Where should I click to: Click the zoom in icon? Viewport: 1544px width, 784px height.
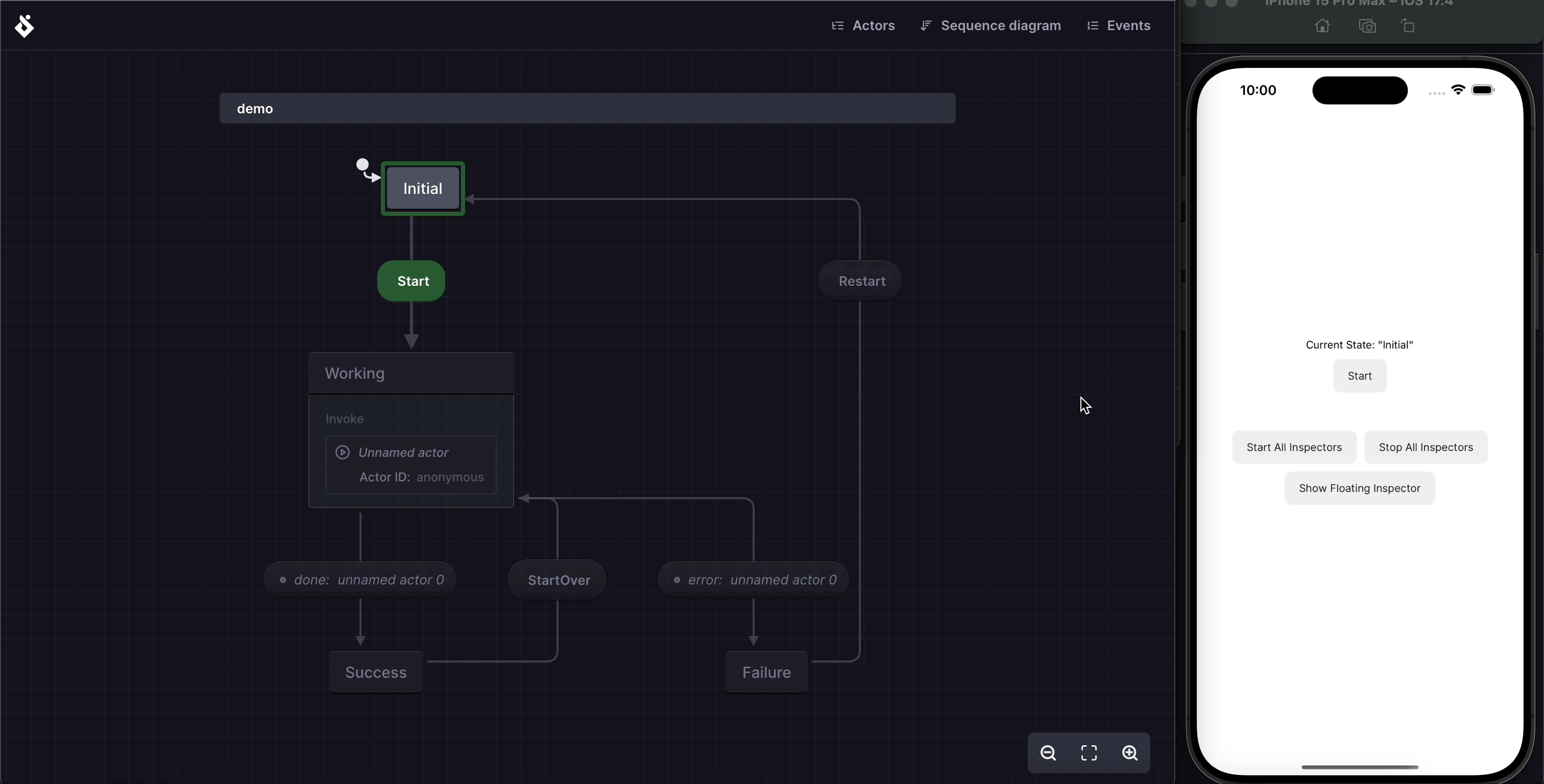(x=1129, y=752)
